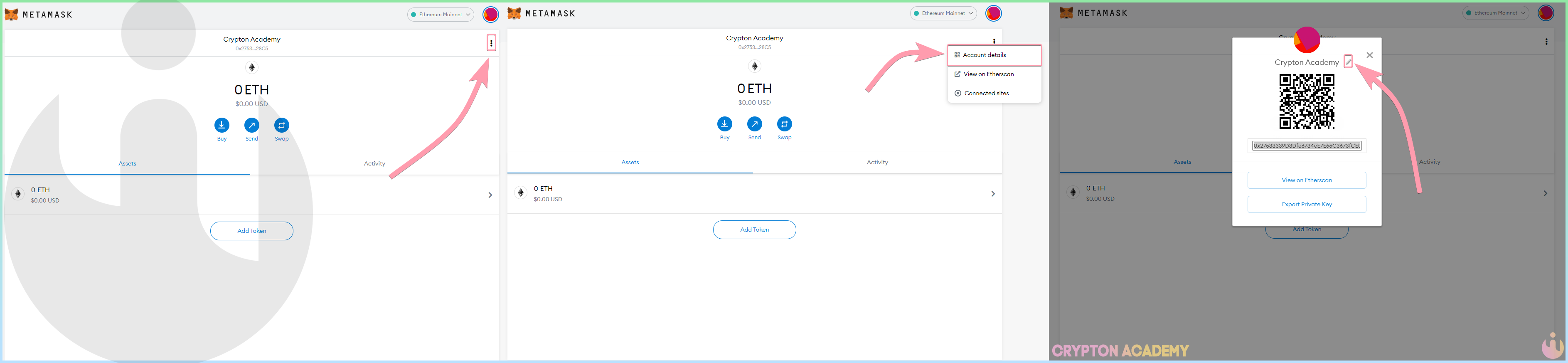Click the dimmed account avatar in the right panel header
The height and width of the screenshot is (363, 1568).
[x=1546, y=13]
